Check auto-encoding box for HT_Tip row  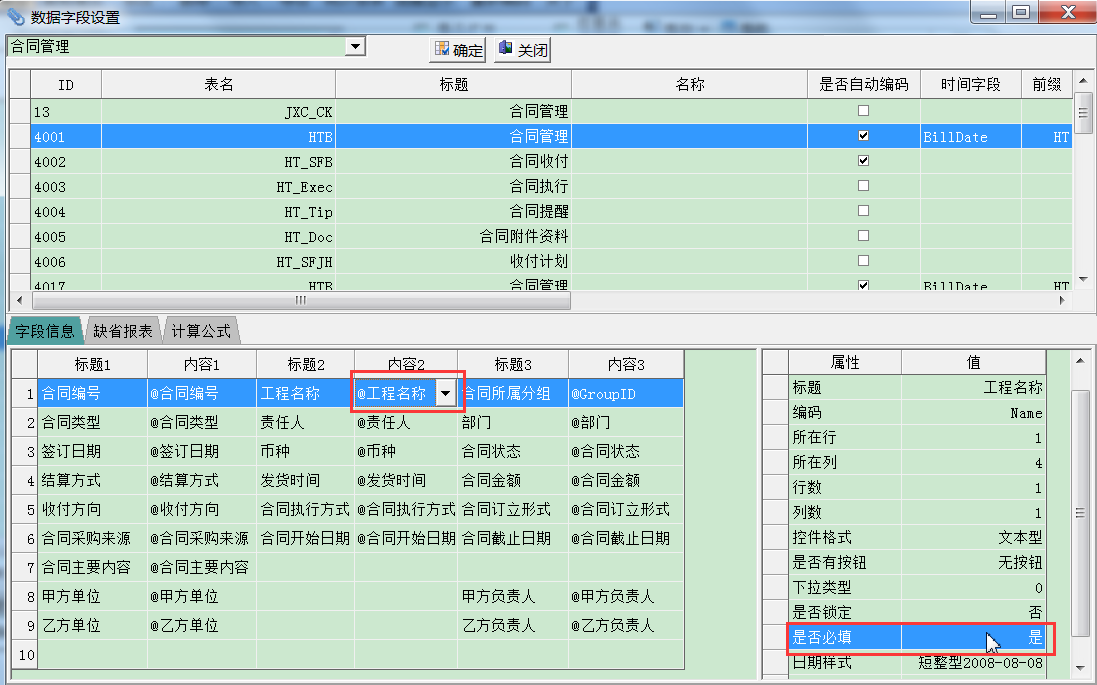(863, 211)
